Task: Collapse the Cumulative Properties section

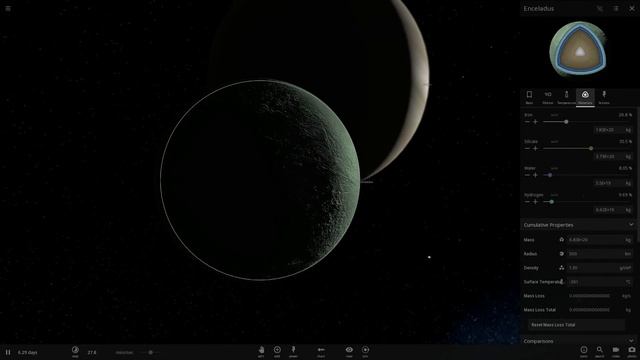Action: 631,225
